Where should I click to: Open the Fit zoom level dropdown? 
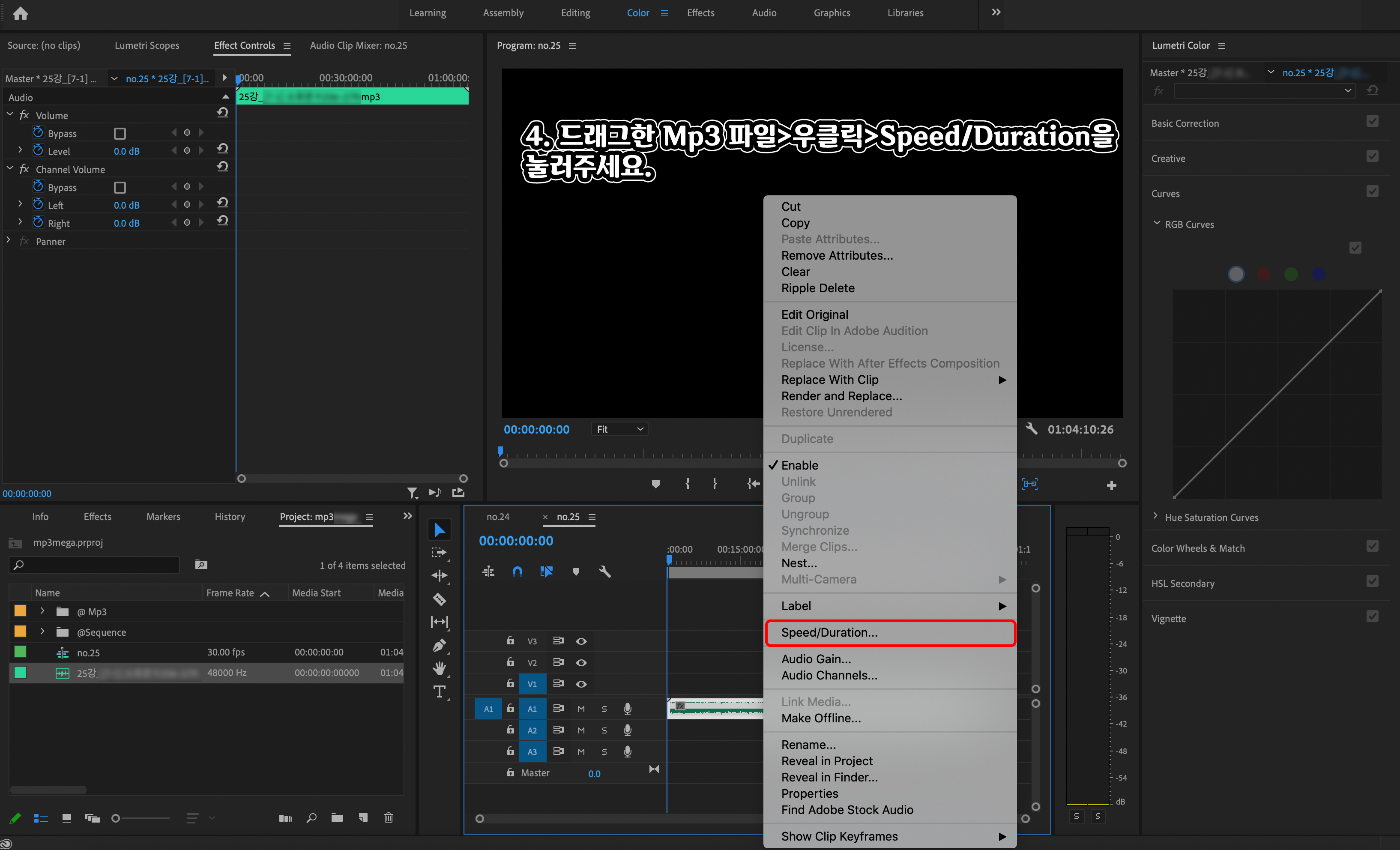(x=619, y=429)
